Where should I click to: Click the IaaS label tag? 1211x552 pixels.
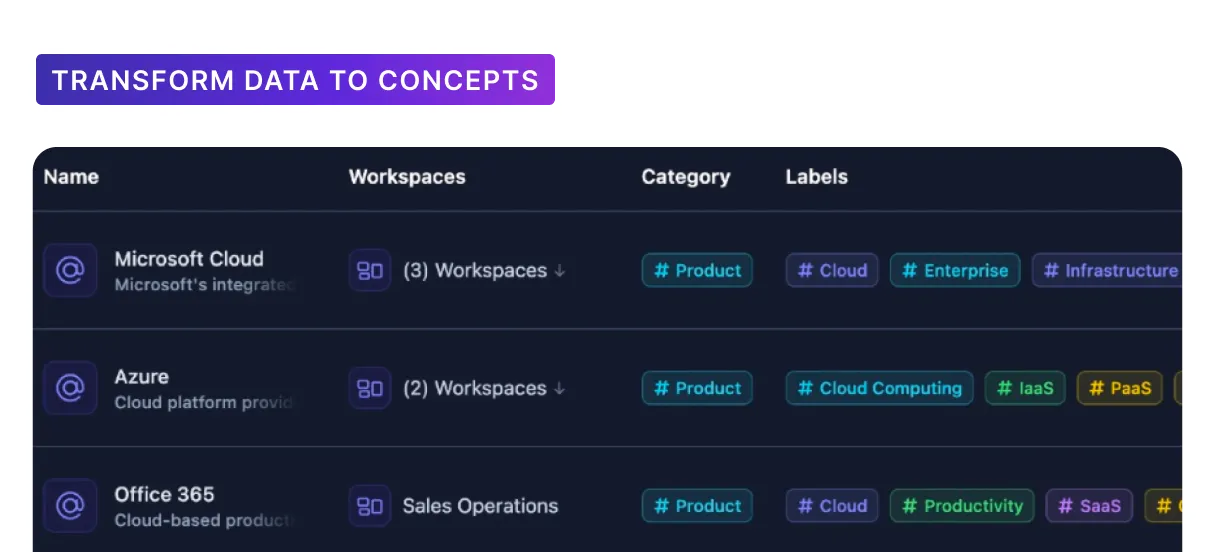pyautogui.click(x=1025, y=388)
